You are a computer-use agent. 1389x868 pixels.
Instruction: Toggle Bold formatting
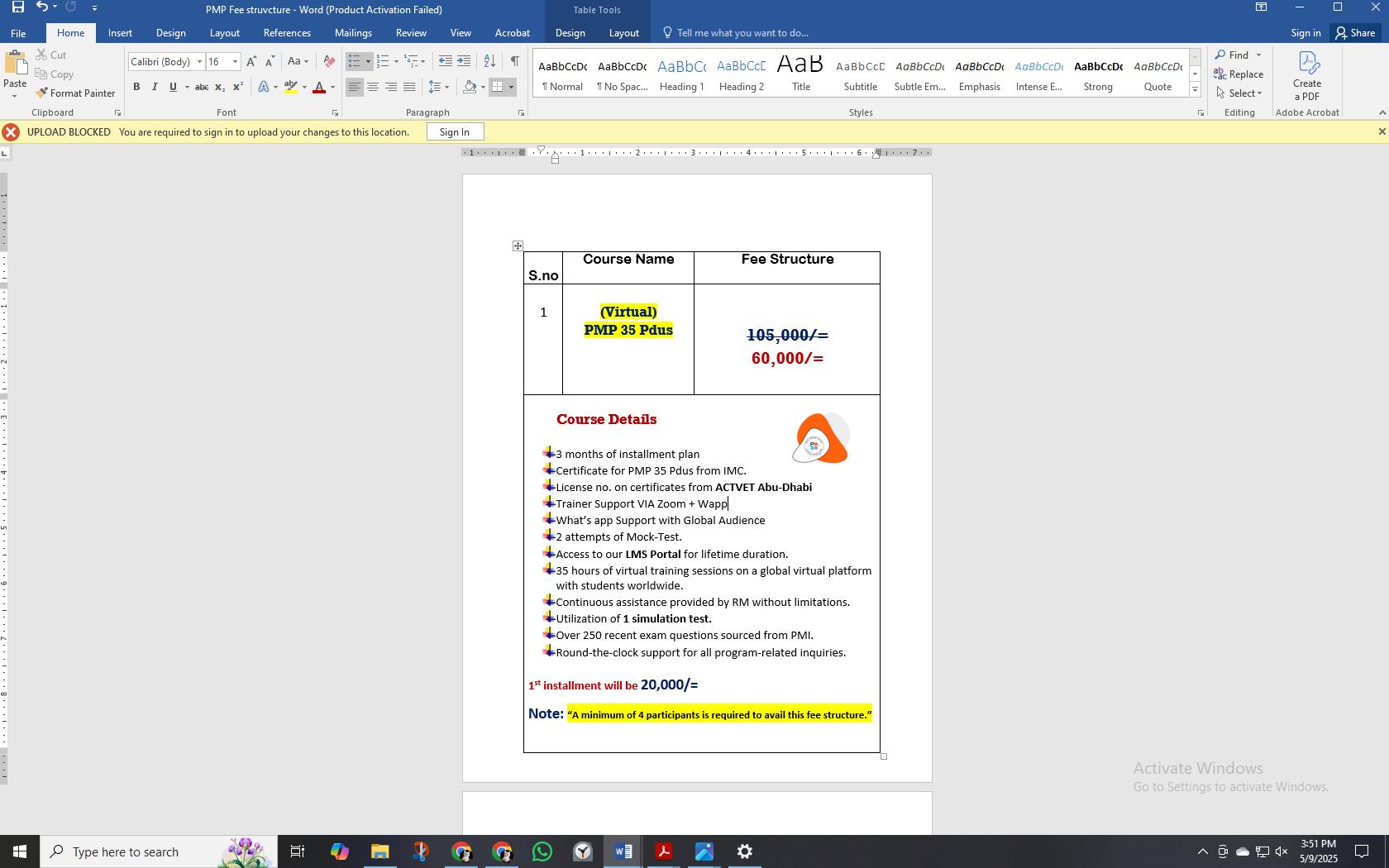136,87
